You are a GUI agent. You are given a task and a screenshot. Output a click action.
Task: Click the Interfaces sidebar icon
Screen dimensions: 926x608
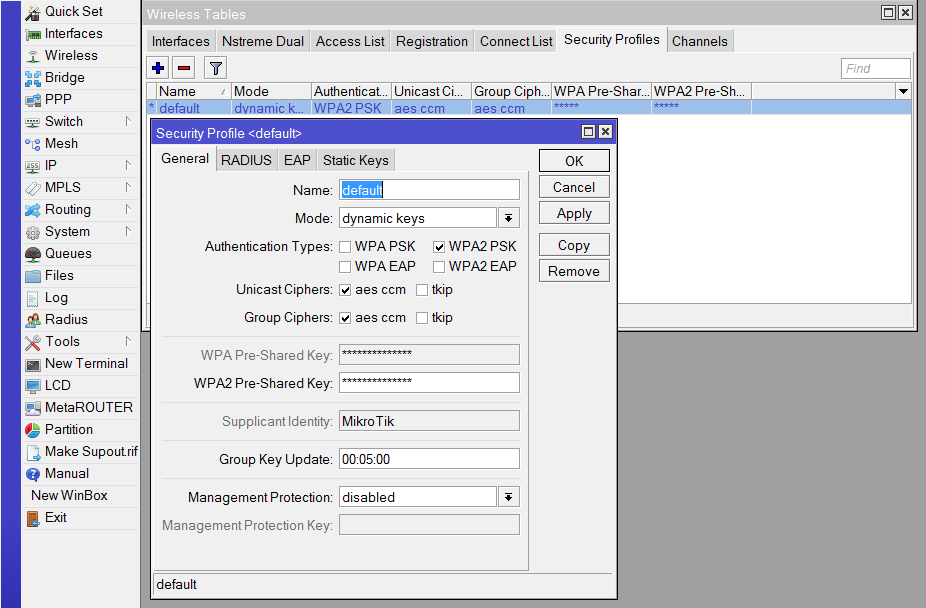click(33, 34)
